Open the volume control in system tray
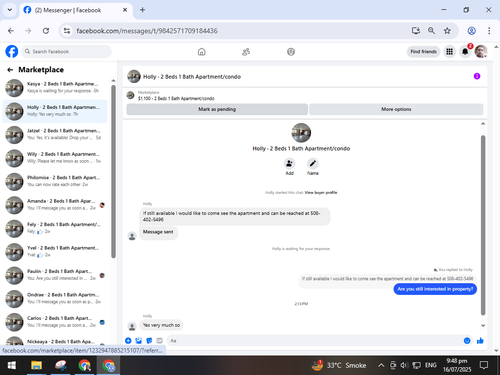The height and width of the screenshot is (375, 500). coord(404,365)
